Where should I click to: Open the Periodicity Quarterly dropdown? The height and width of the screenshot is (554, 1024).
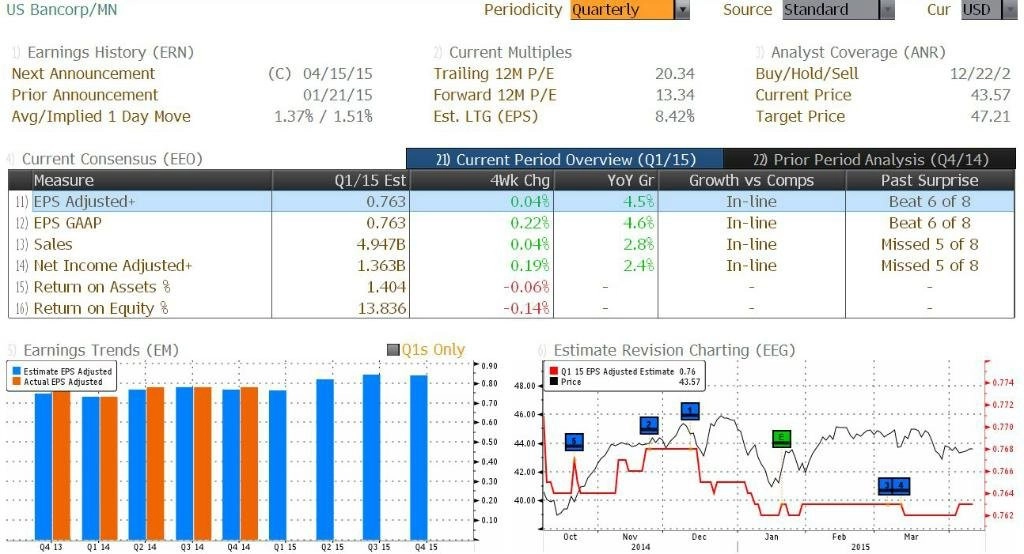click(x=630, y=10)
